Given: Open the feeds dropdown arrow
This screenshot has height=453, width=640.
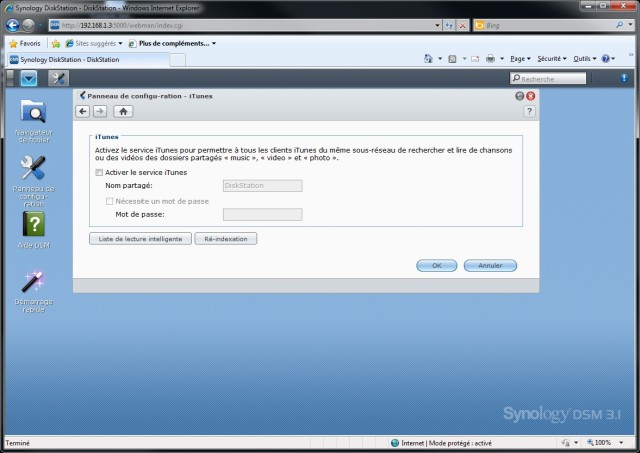Looking at the screenshot, I should coord(464,59).
